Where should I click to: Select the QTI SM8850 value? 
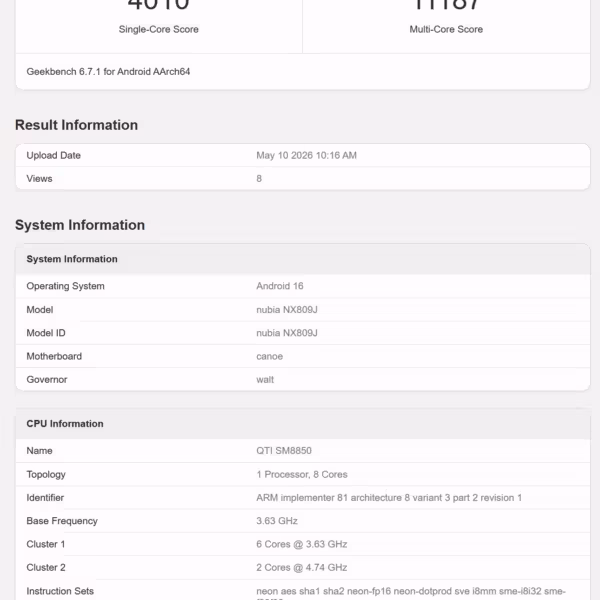coord(284,451)
